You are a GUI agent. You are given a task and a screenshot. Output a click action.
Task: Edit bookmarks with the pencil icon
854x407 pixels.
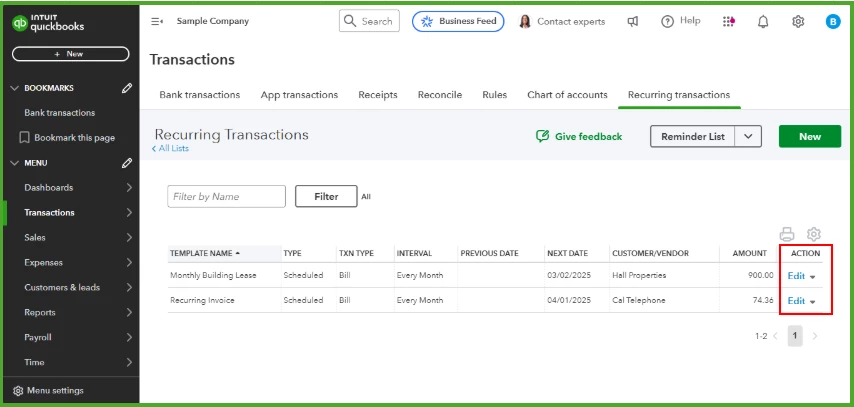click(x=127, y=88)
